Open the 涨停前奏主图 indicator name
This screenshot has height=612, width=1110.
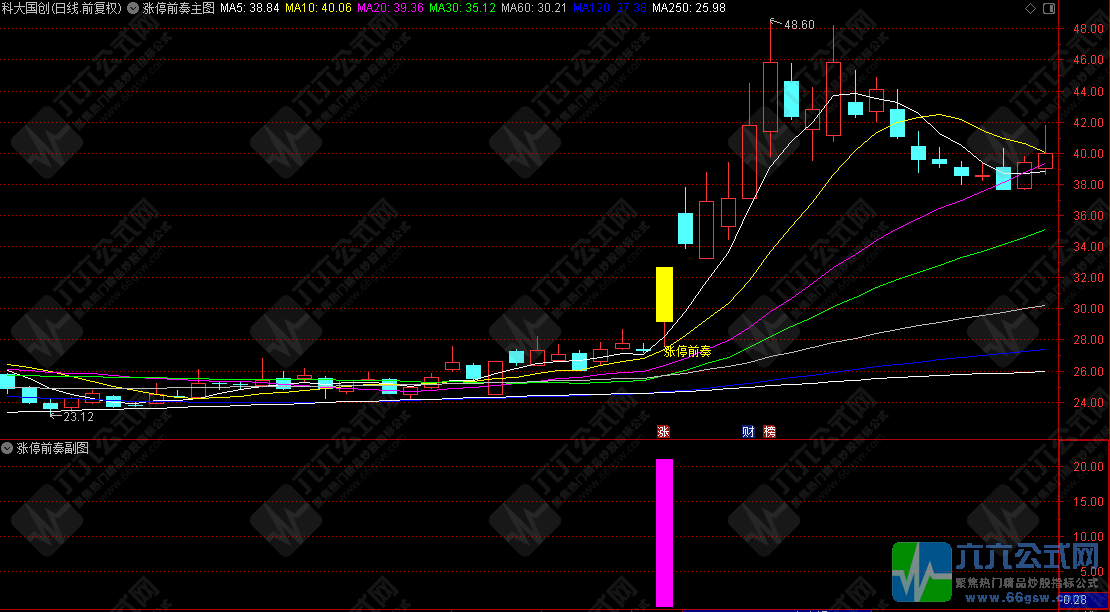pyautogui.click(x=178, y=8)
